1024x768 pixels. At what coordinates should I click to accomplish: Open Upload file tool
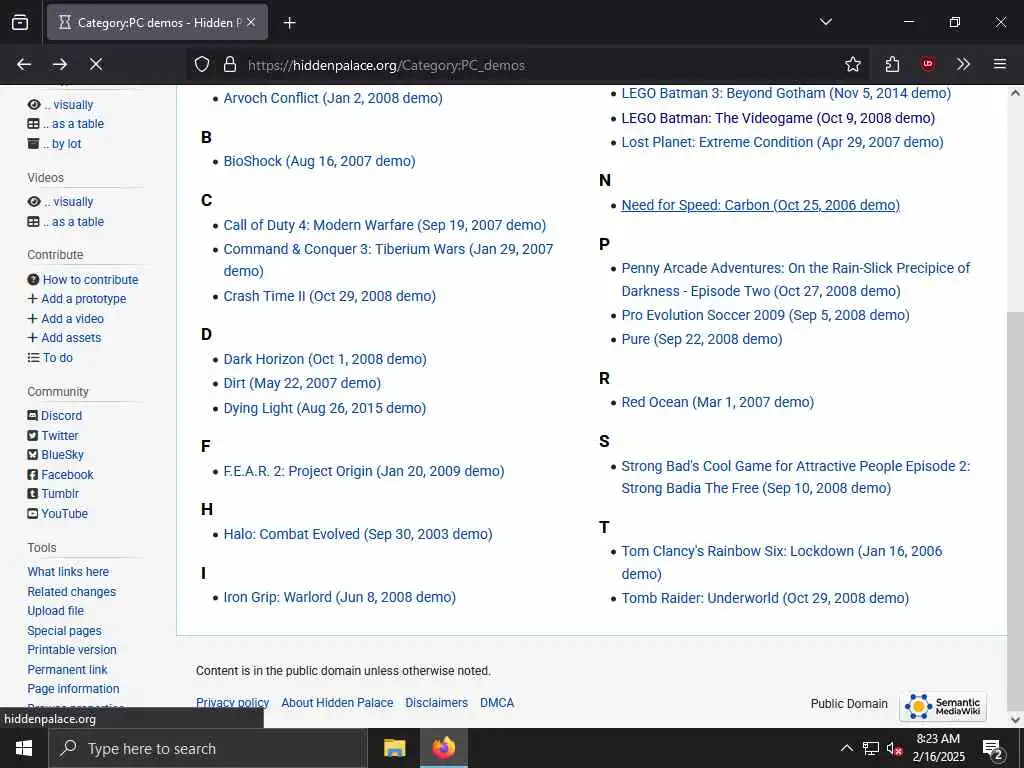point(56,611)
